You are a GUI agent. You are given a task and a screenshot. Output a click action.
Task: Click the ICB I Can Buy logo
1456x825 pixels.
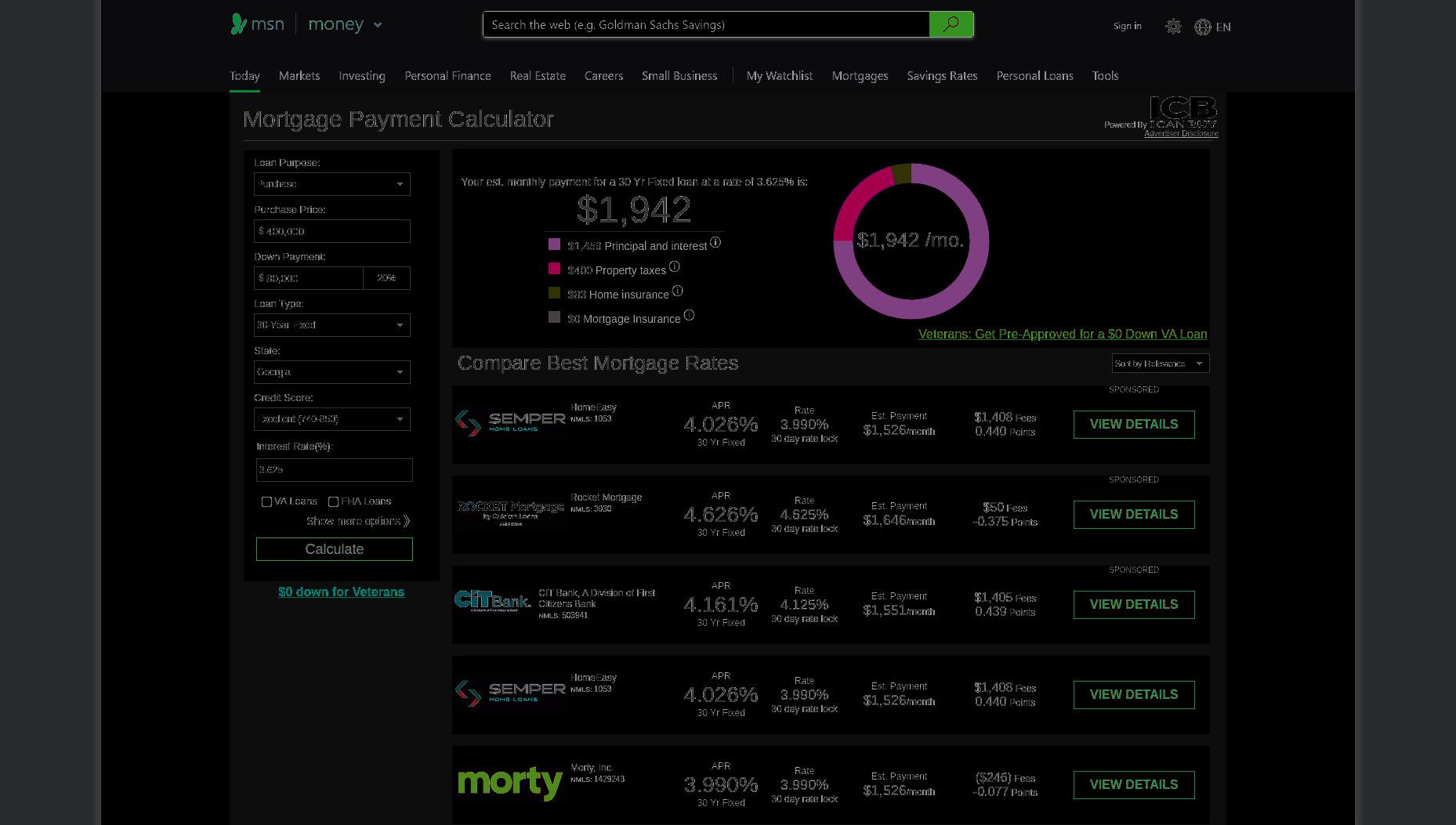point(1183,112)
